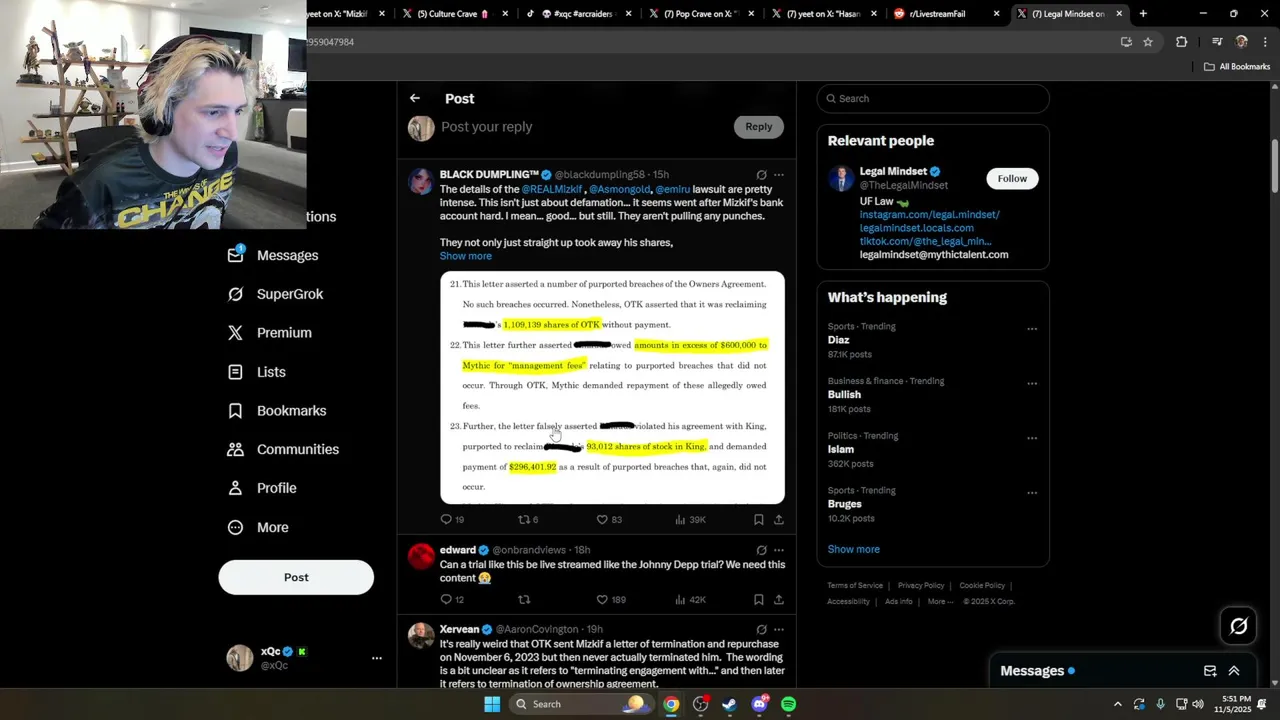Open Bookmarks in the sidebar

coord(277,411)
